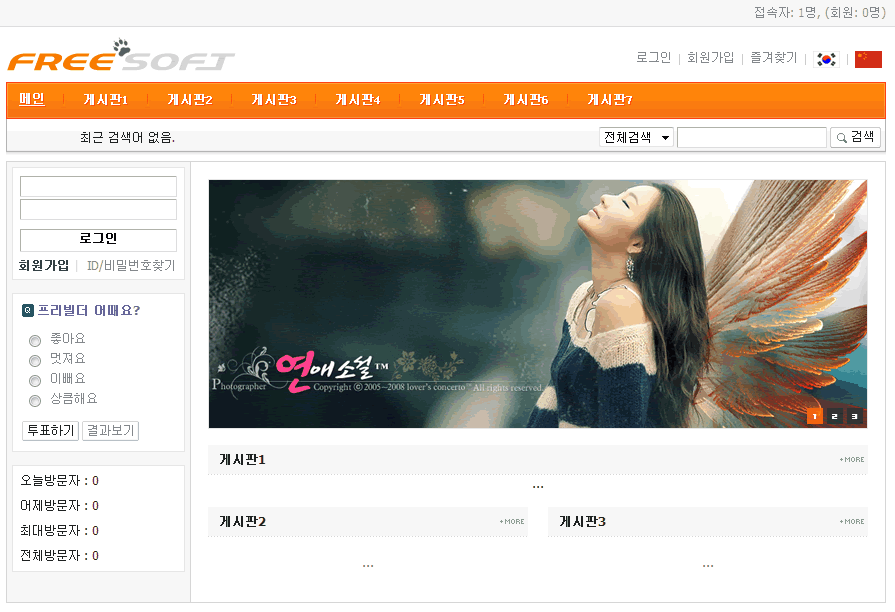
Task: Switch to Chinese language flag
Action: pyautogui.click(x=868, y=59)
